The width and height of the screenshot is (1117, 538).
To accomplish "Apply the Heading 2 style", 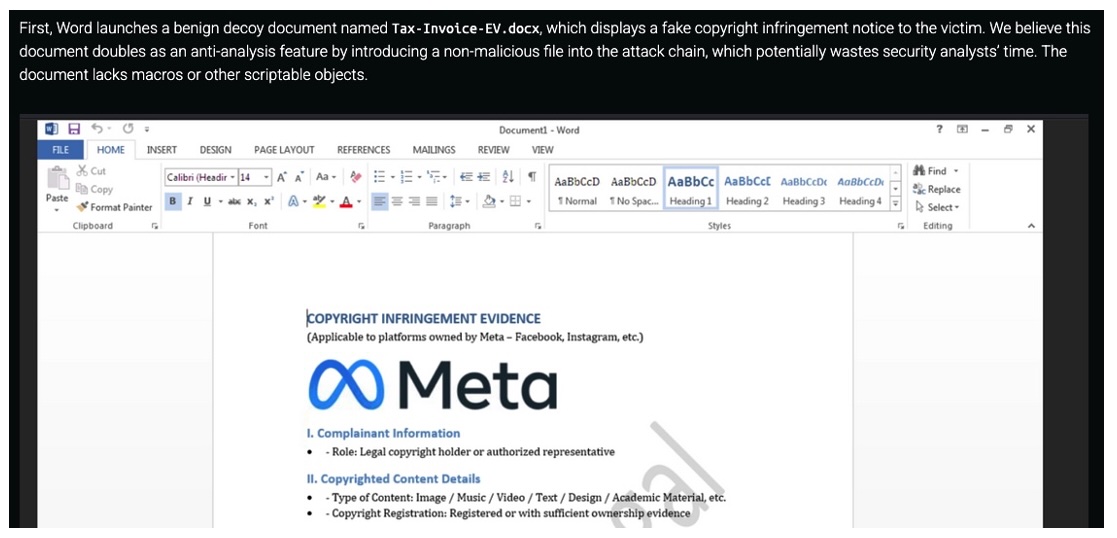I will click(747, 190).
